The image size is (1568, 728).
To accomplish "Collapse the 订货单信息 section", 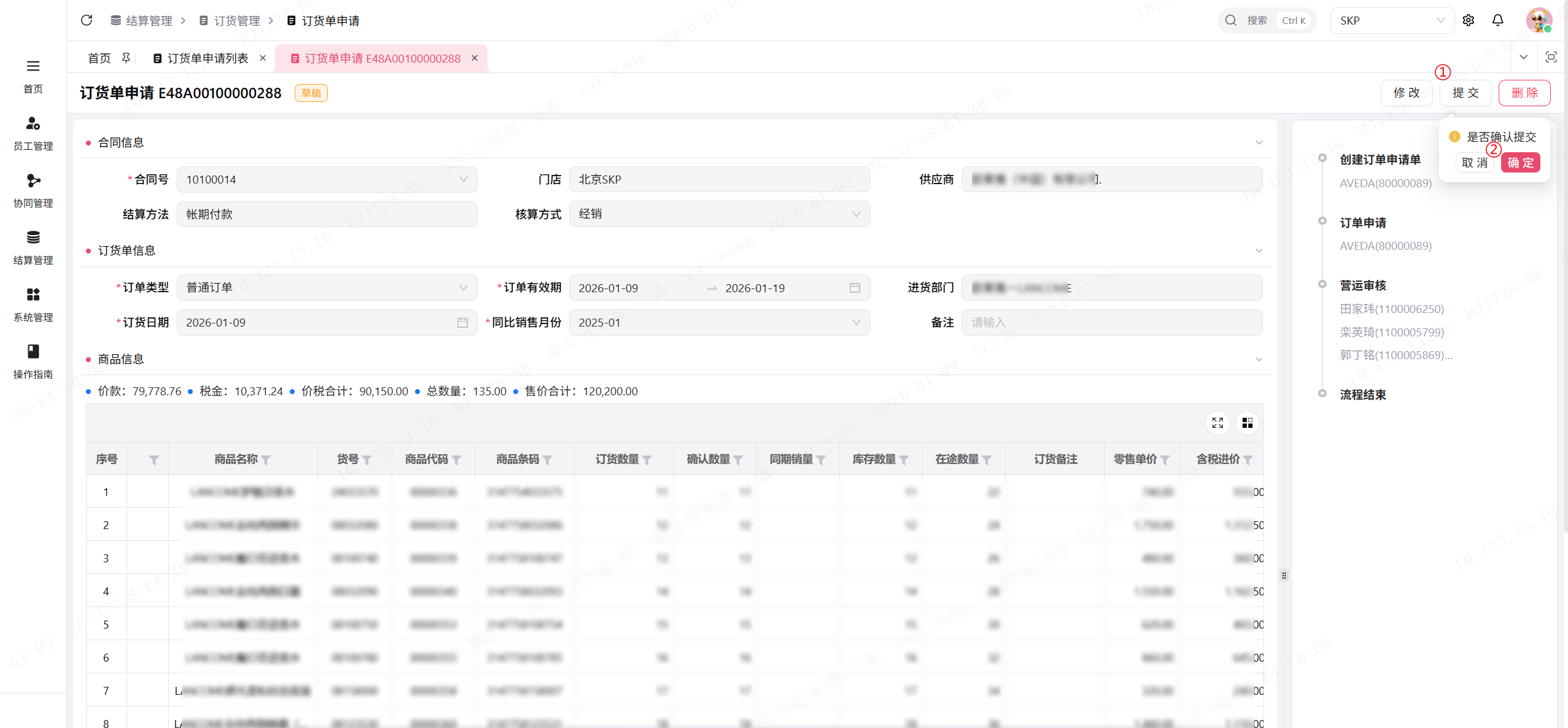I will (1259, 250).
